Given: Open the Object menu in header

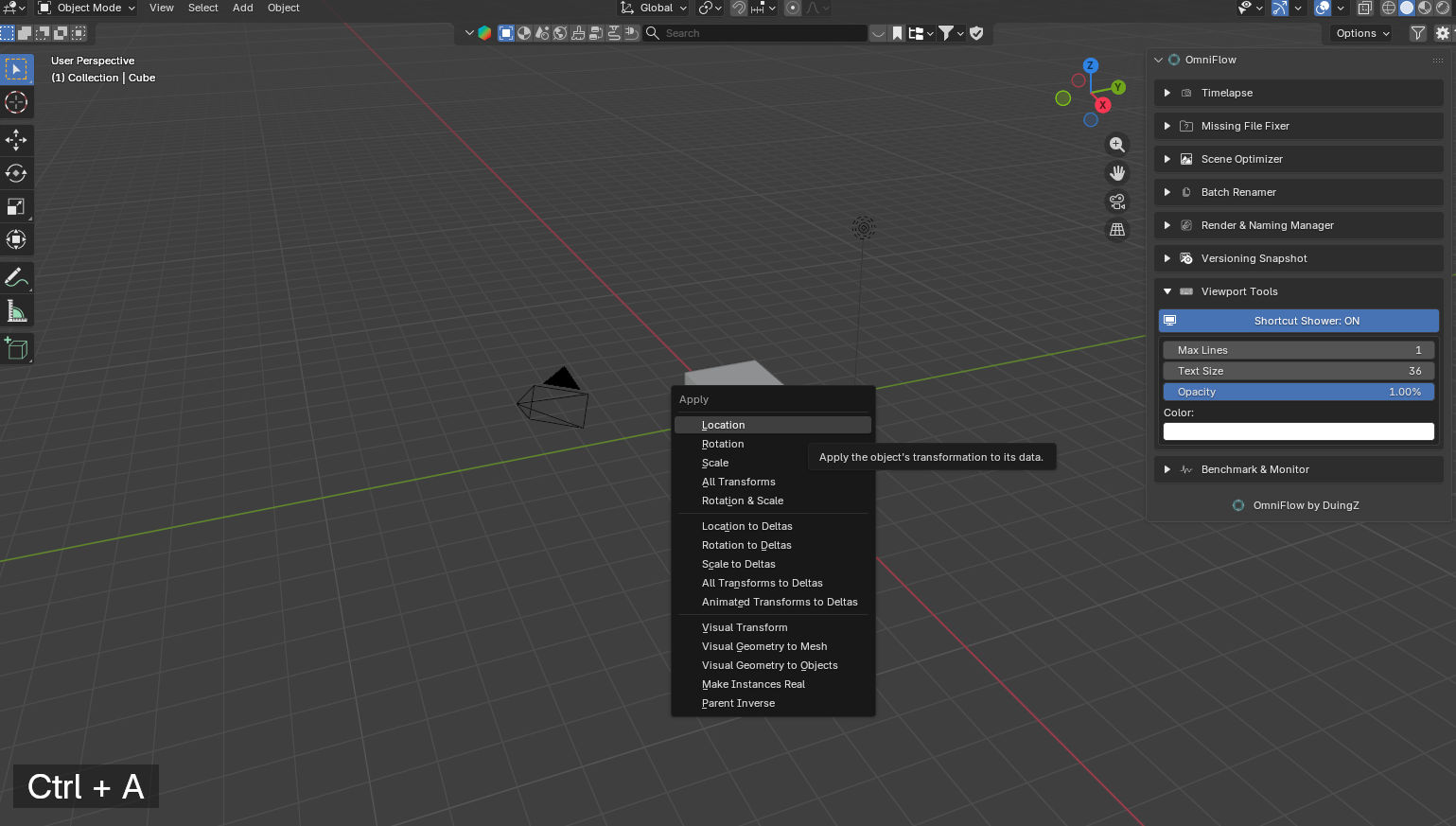Looking at the screenshot, I should 283,8.
